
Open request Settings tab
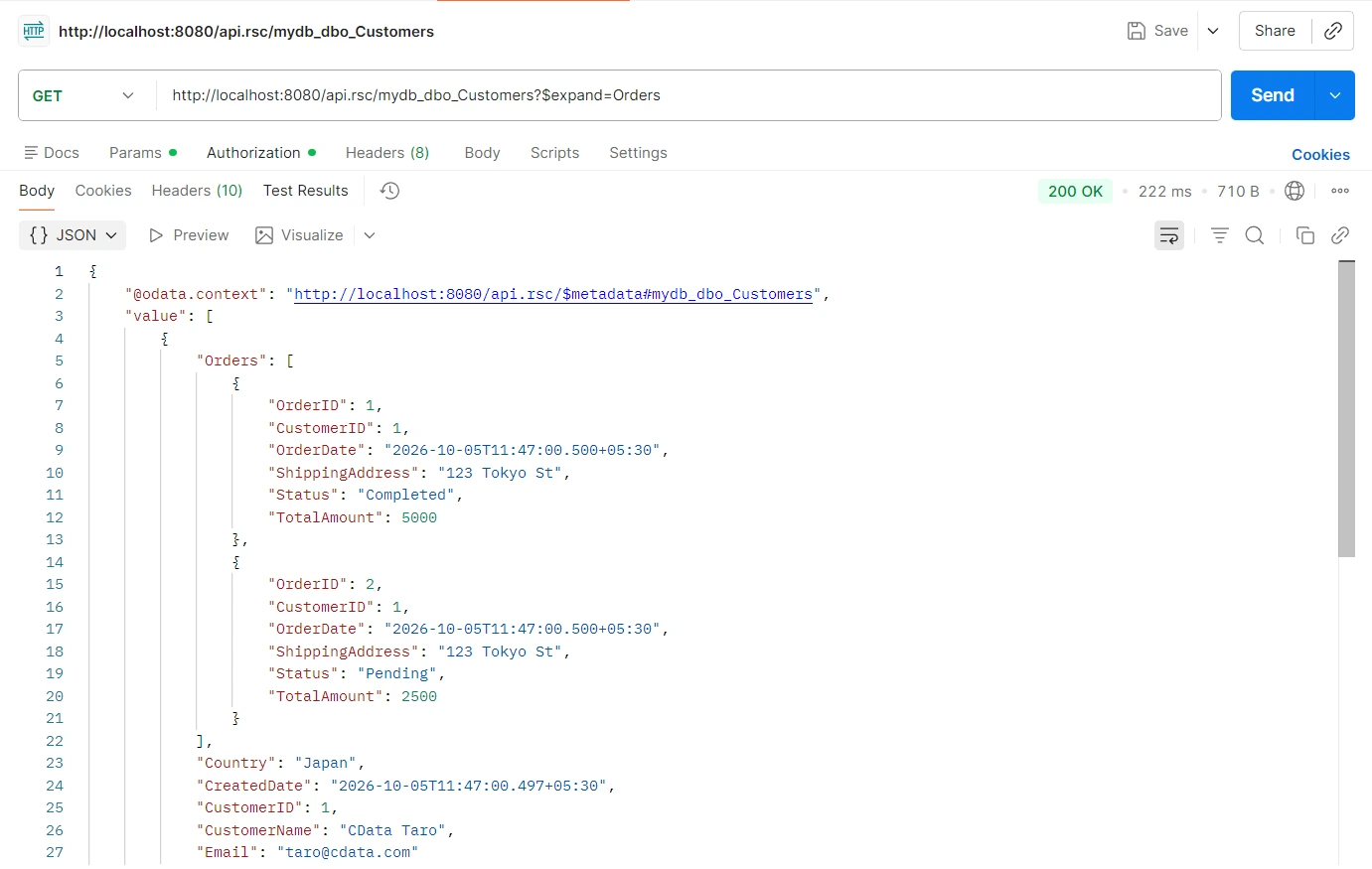pyautogui.click(x=638, y=153)
